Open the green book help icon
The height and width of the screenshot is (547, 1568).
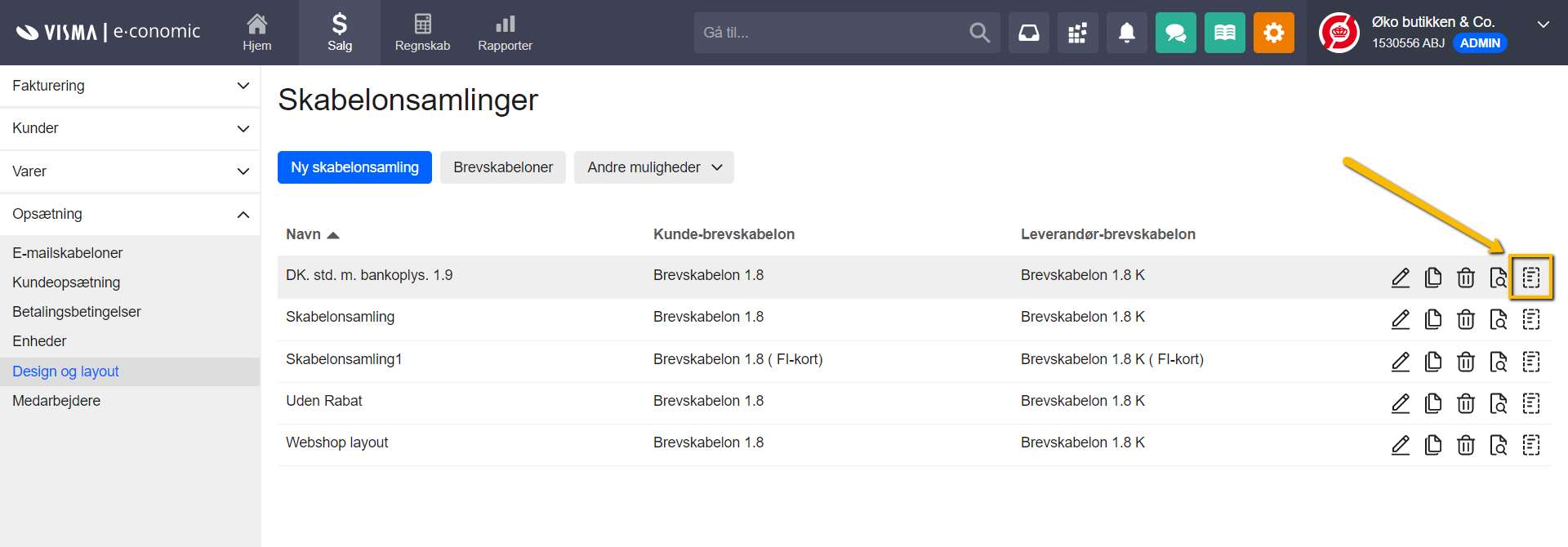coord(1224,33)
